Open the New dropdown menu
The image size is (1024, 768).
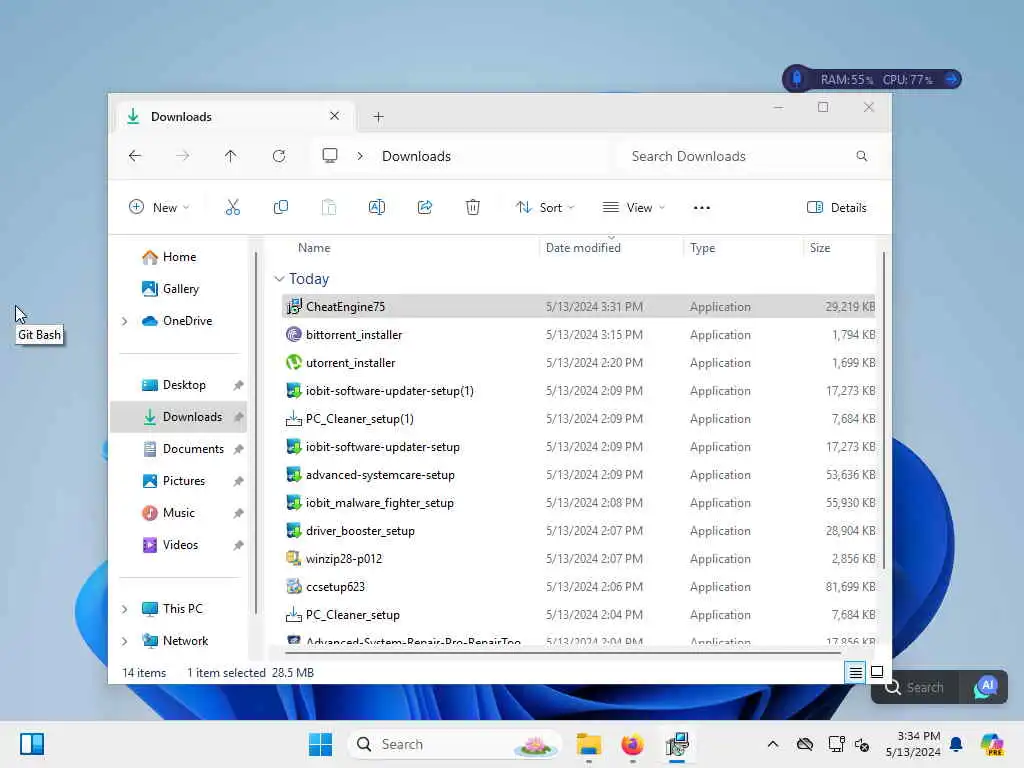(x=159, y=208)
